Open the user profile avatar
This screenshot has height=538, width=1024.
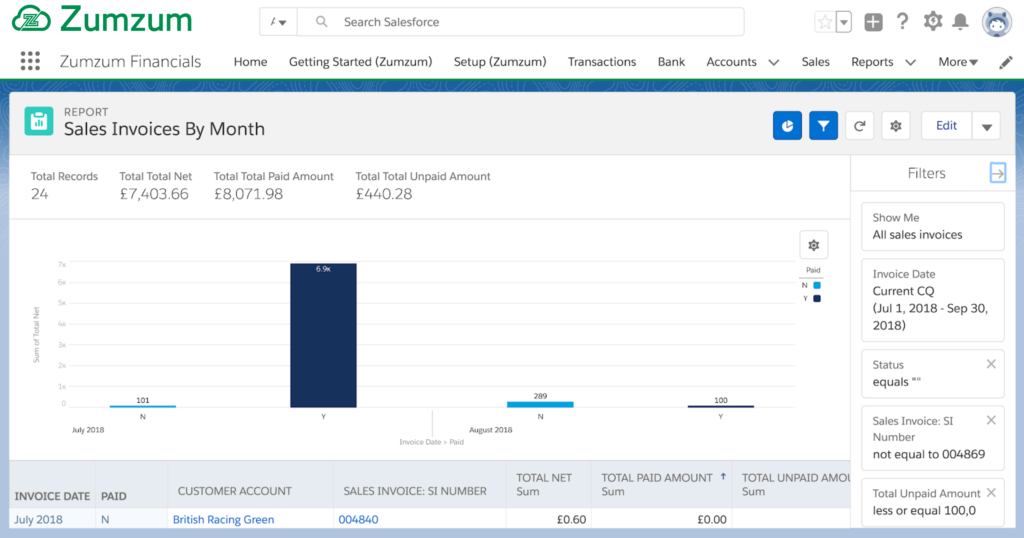coord(997,23)
